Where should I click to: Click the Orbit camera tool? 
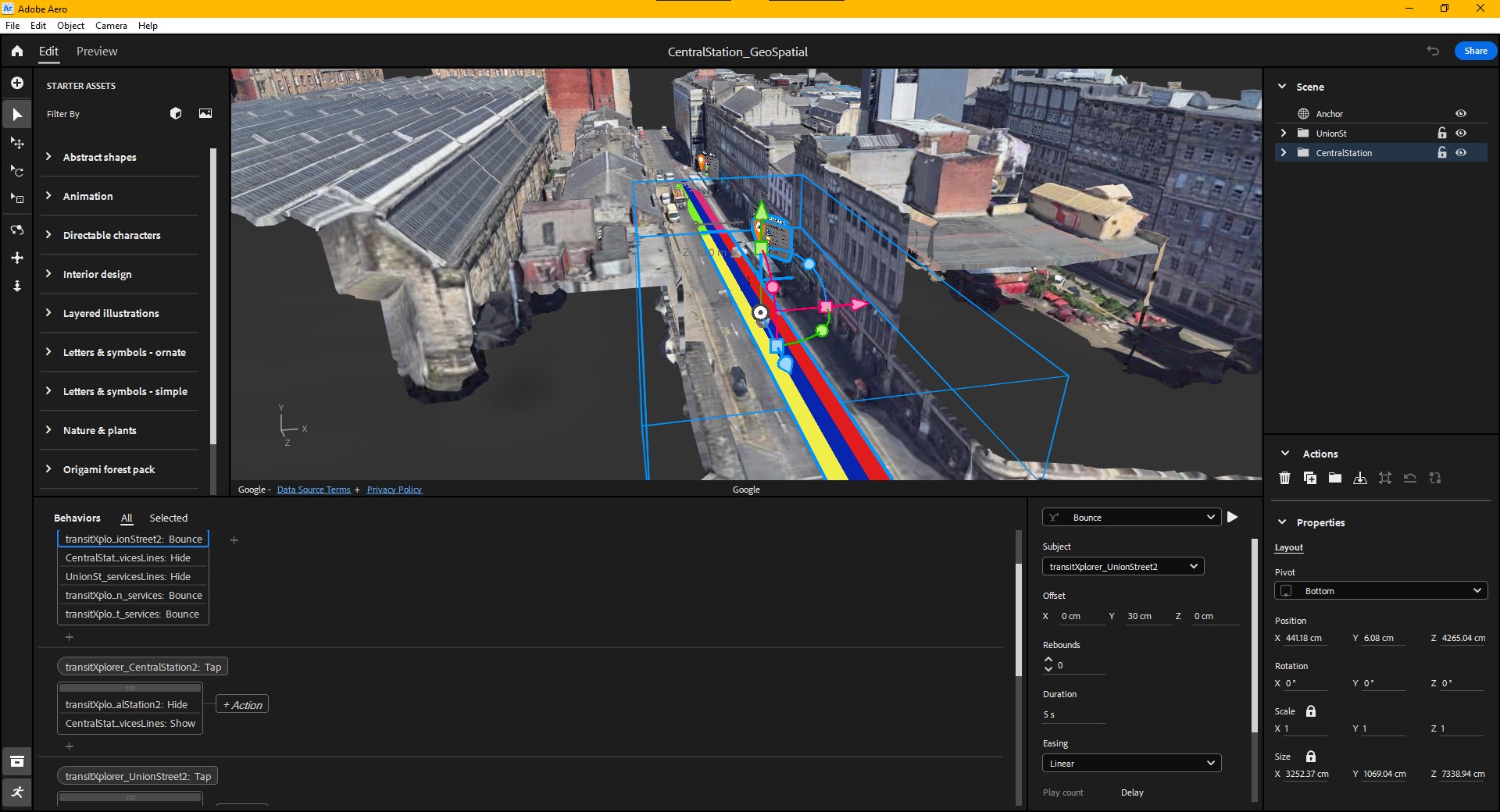coord(17,230)
